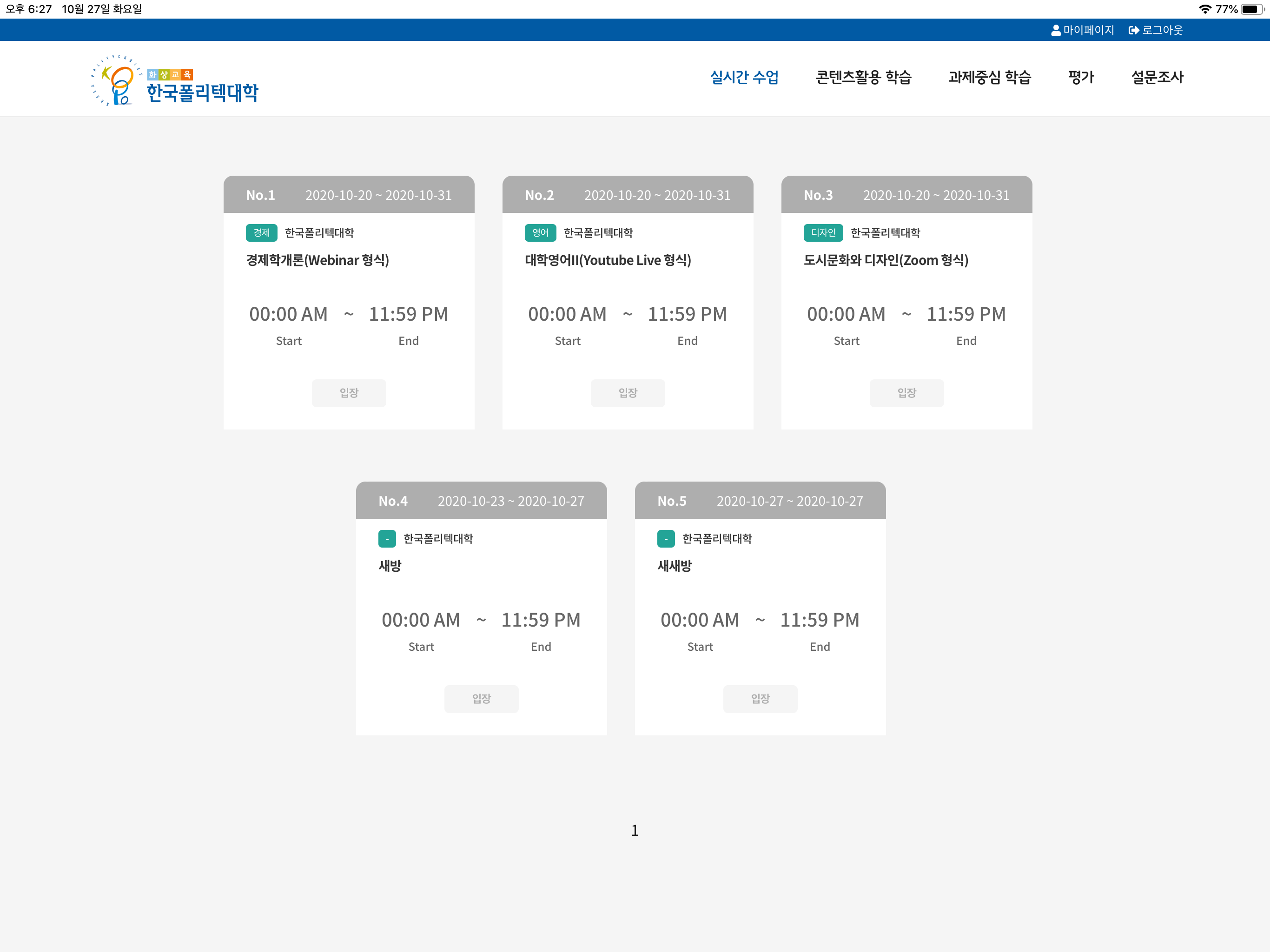Click the Korea Polytechnic logo

pyautogui.click(x=174, y=80)
